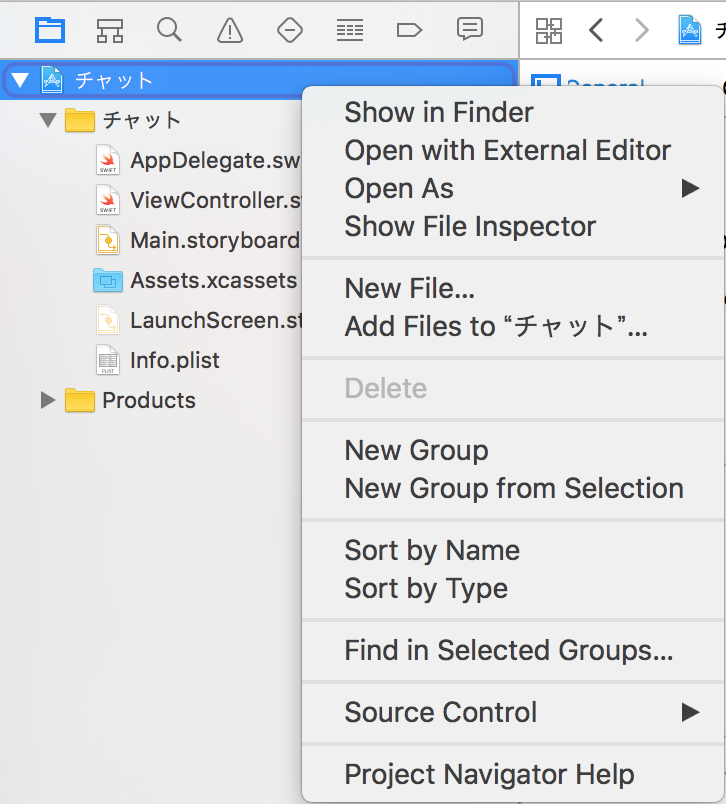Click Sort by Name option
Viewport: 726px width, 804px height.
[432, 550]
